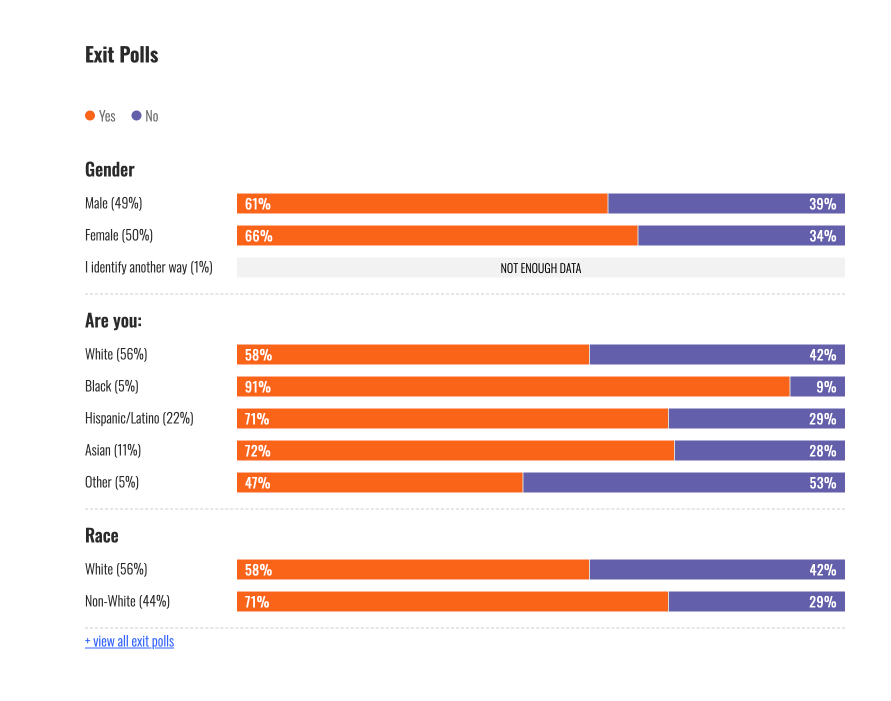Select the Female 34% No bar
The height and width of the screenshot is (701, 891).
(741, 236)
